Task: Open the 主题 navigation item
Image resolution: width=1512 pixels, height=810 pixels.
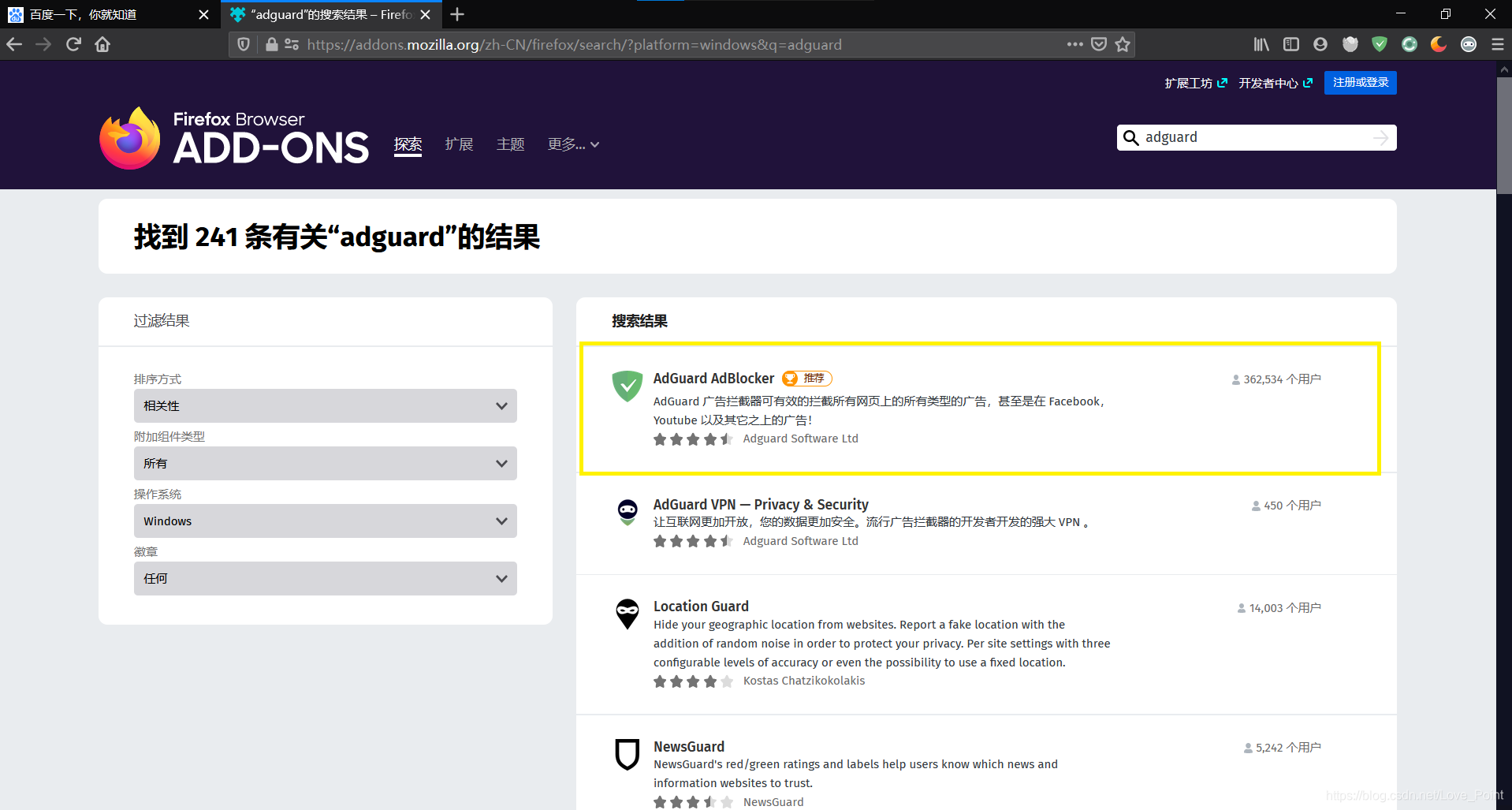Action: click(x=511, y=144)
